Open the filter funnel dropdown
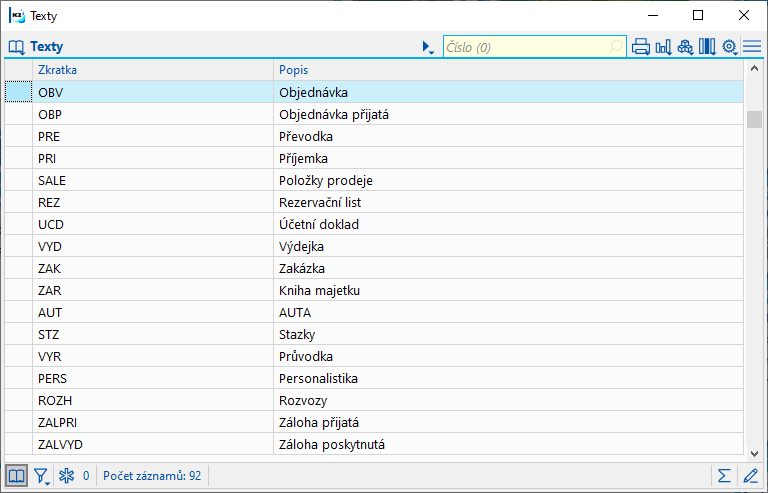Screen dimensions: 768x493 [x=42, y=475]
